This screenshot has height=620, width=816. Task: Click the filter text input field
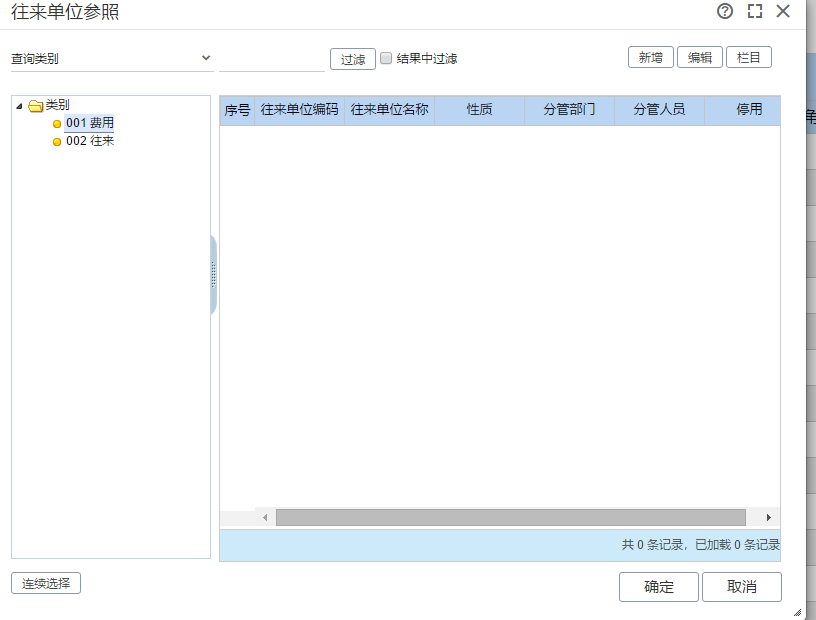272,59
